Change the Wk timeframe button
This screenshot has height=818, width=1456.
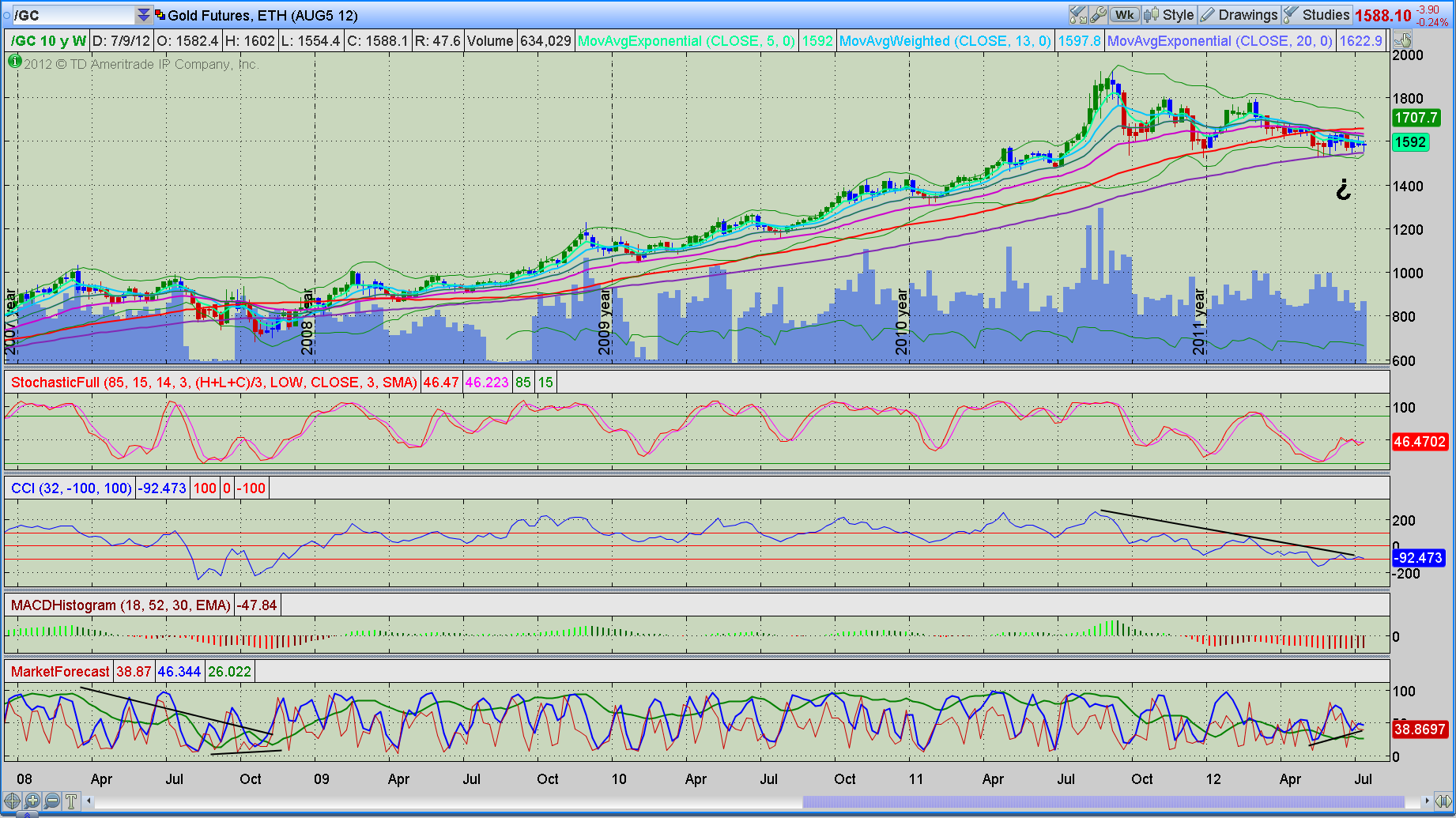[x=1124, y=15]
